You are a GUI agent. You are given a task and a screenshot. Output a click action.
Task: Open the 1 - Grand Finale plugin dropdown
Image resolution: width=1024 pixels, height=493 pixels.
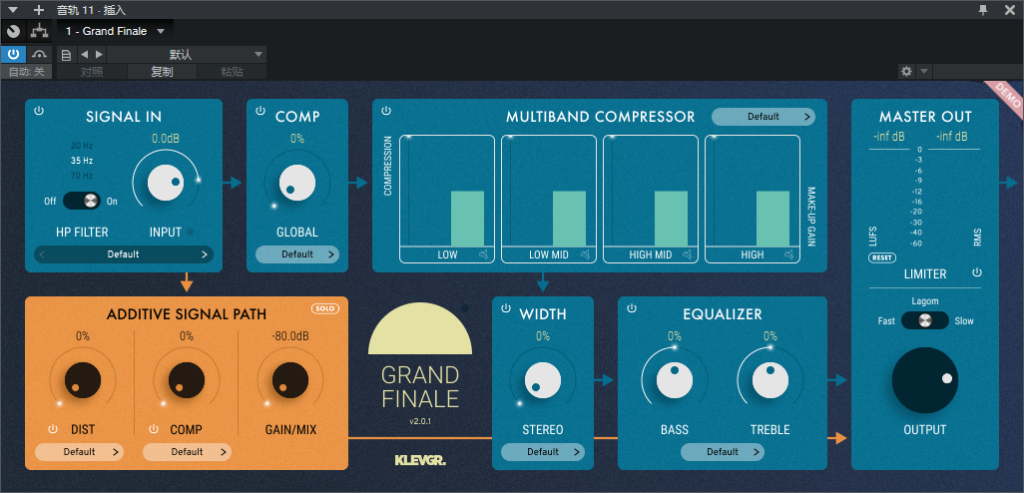[x=115, y=31]
